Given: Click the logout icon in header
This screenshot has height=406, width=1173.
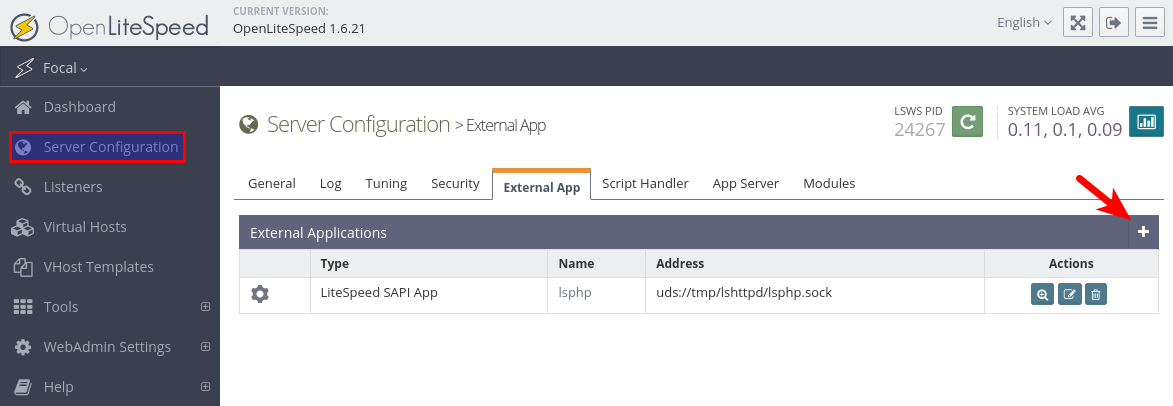Looking at the screenshot, I should click(x=1112, y=23).
